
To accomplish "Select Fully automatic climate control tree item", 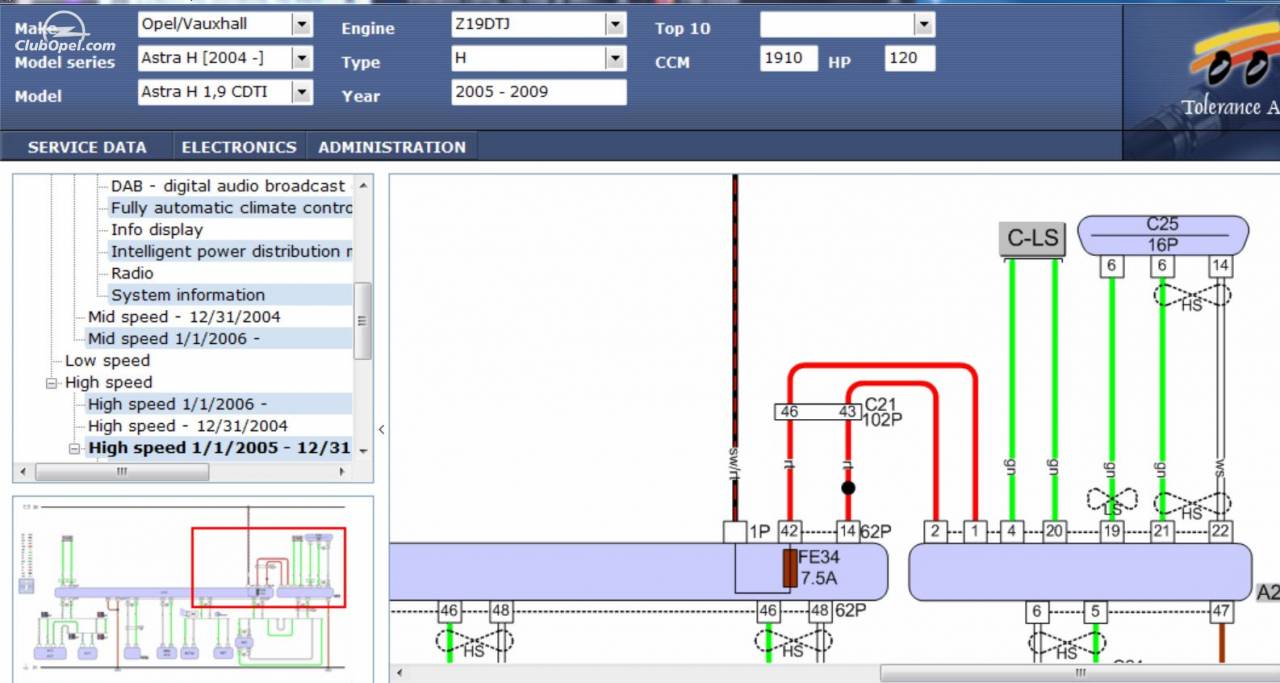I will click(x=231, y=208).
